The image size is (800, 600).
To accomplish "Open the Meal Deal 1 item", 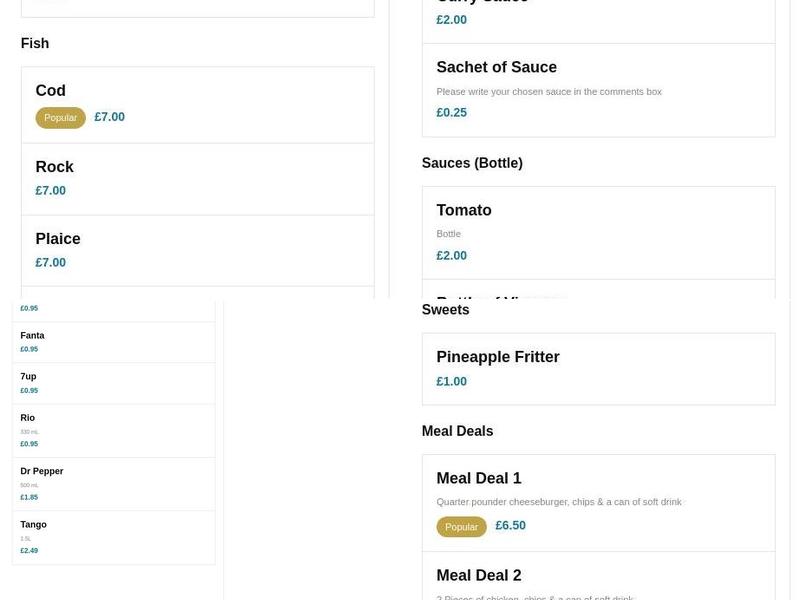I will 597,502.
